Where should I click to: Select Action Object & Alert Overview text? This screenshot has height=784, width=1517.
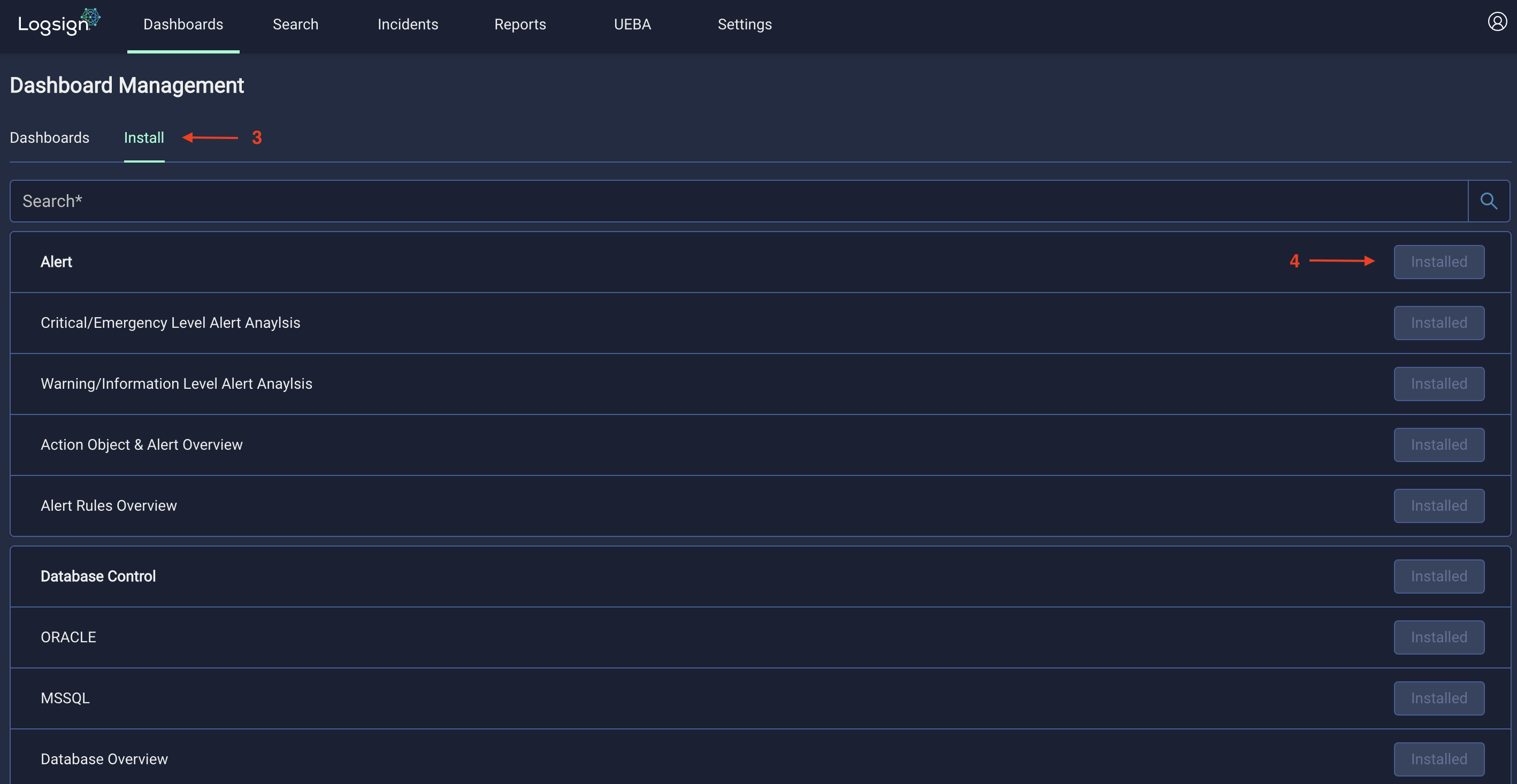(141, 445)
